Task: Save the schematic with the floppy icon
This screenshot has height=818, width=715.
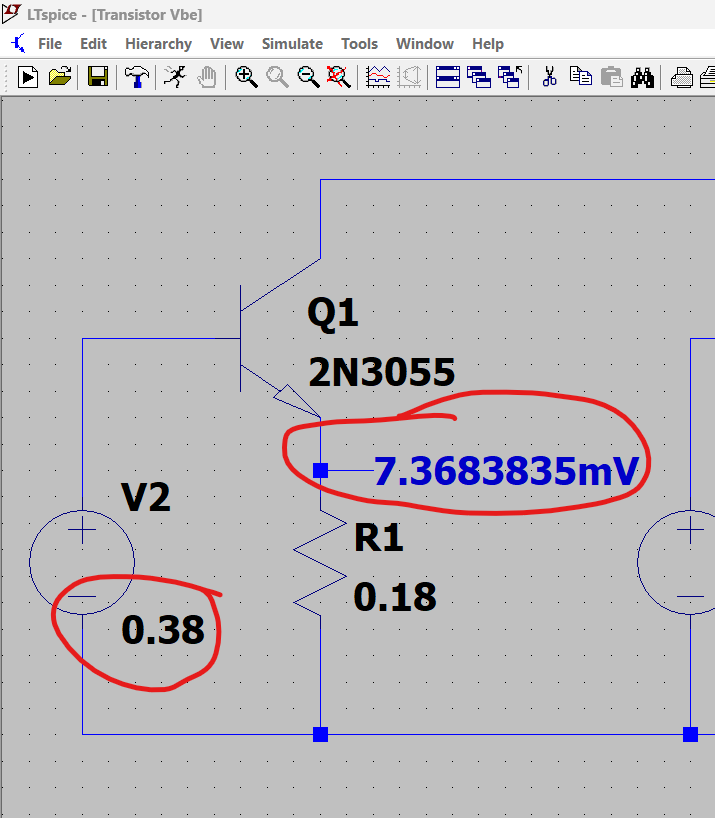Action: [x=98, y=77]
